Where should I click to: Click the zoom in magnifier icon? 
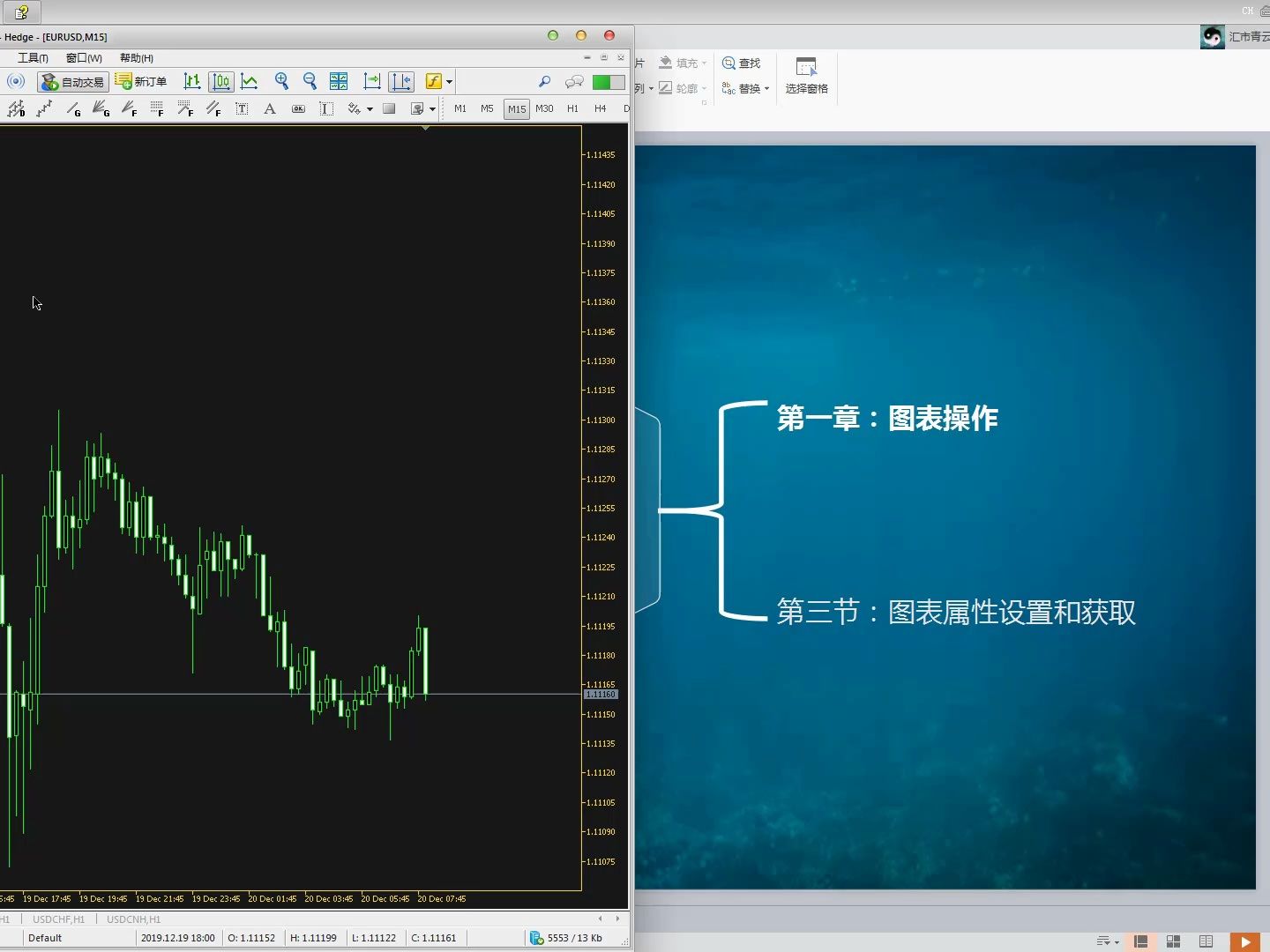[282, 81]
